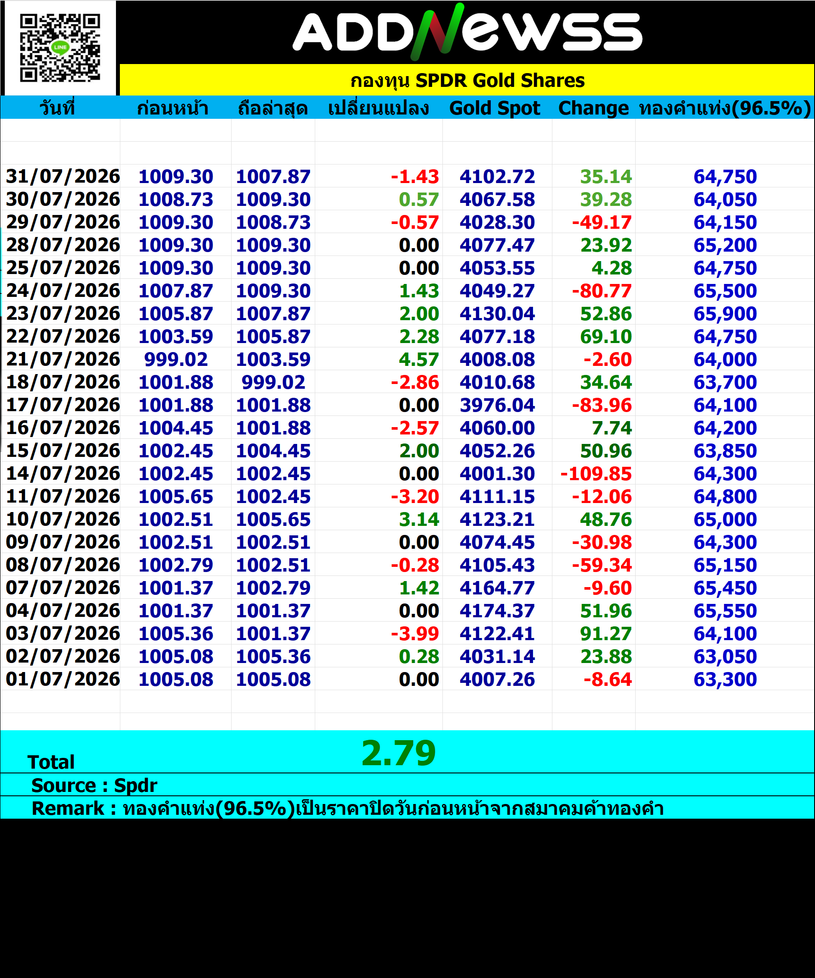Select gold bar price 65,900

point(725,314)
